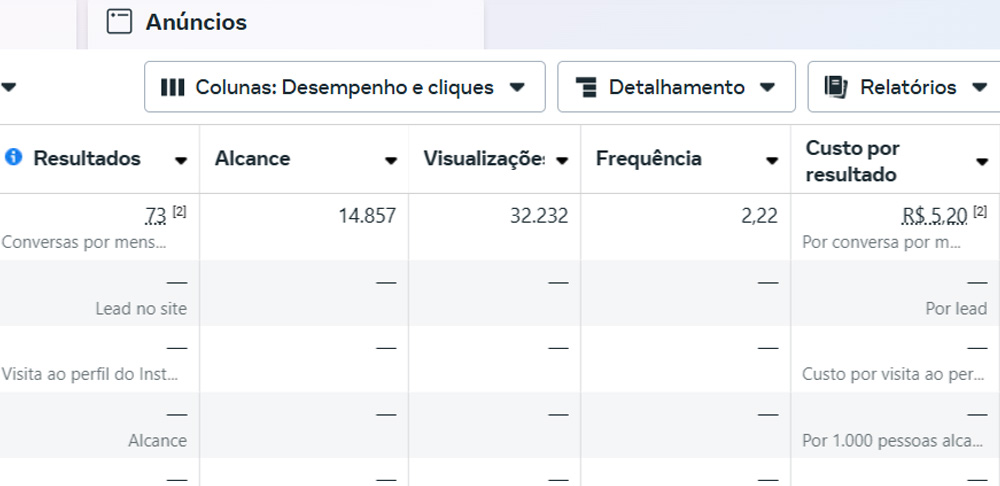The width and height of the screenshot is (1000, 486).
Task: Open the Detalhamento dropdown arrow
Action: point(767,87)
